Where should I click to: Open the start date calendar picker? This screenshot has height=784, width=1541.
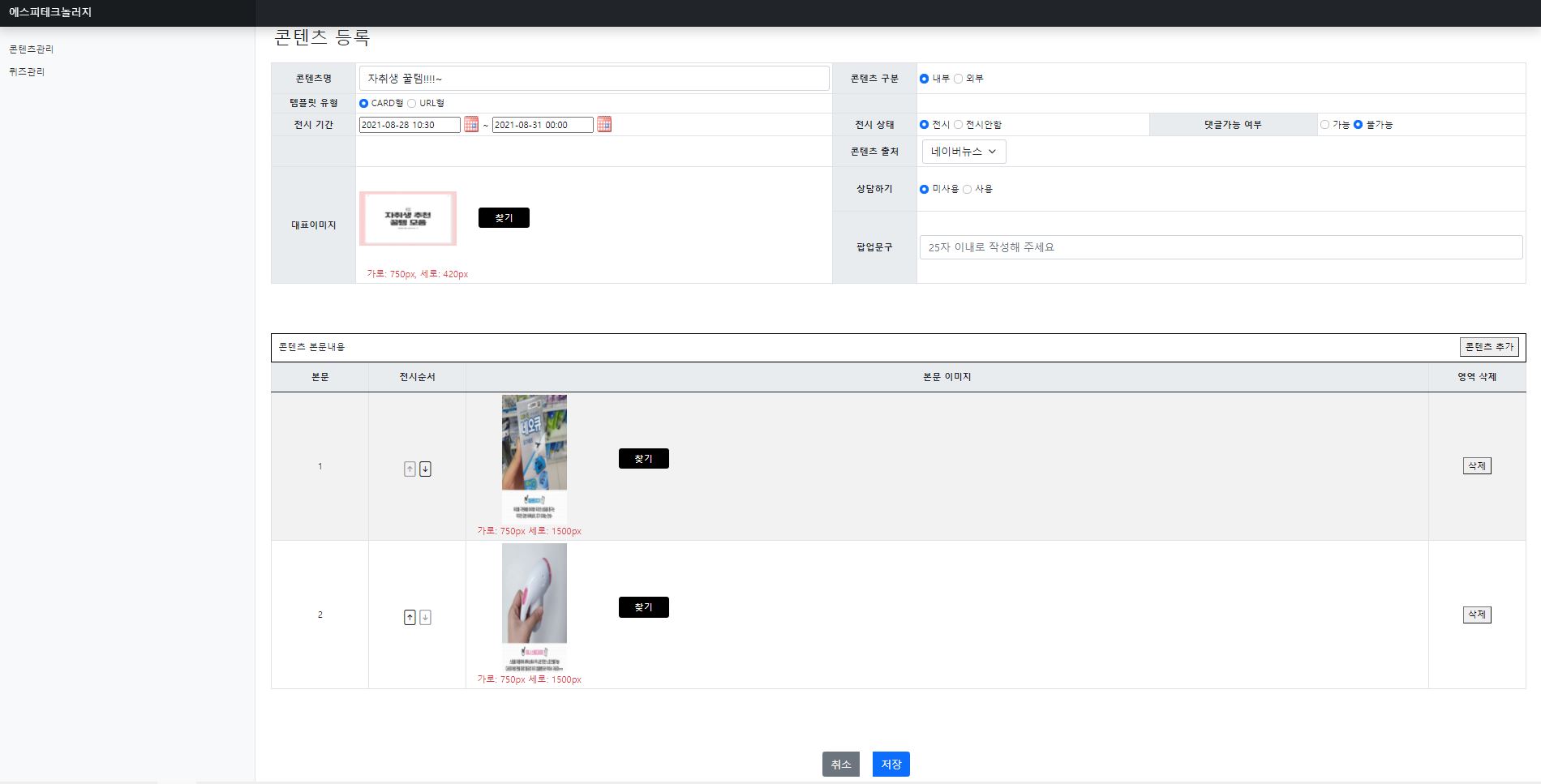pyautogui.click(x=474, y=125)
